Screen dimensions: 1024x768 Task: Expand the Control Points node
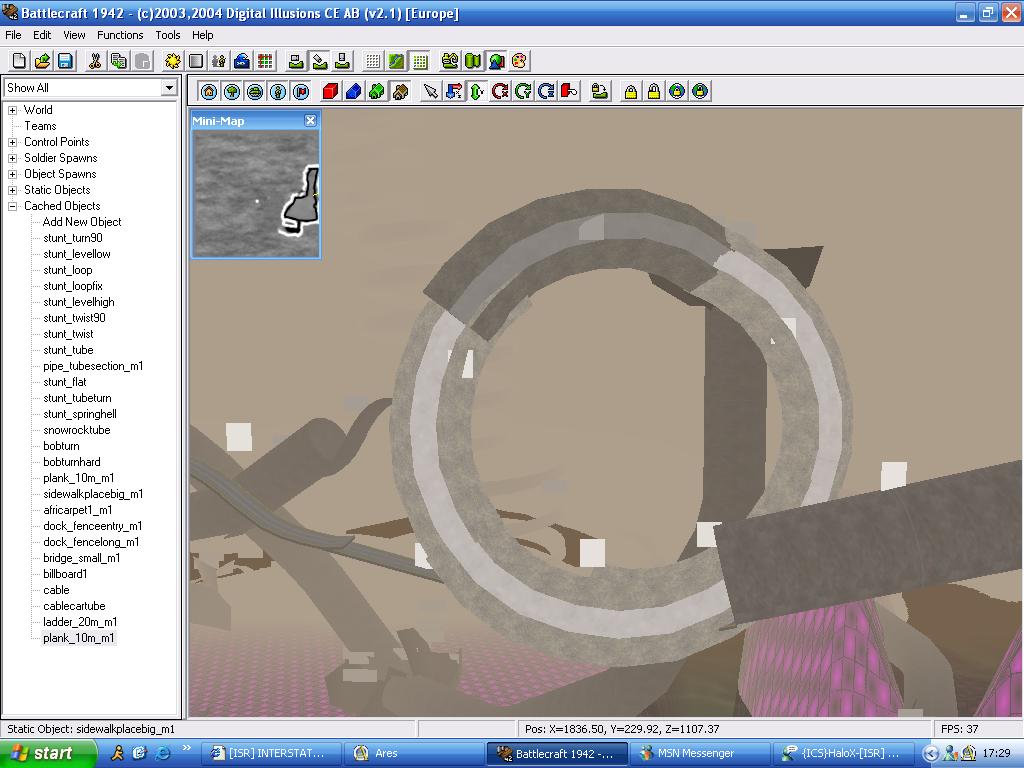pyautogui.click(x=12, y=142)
